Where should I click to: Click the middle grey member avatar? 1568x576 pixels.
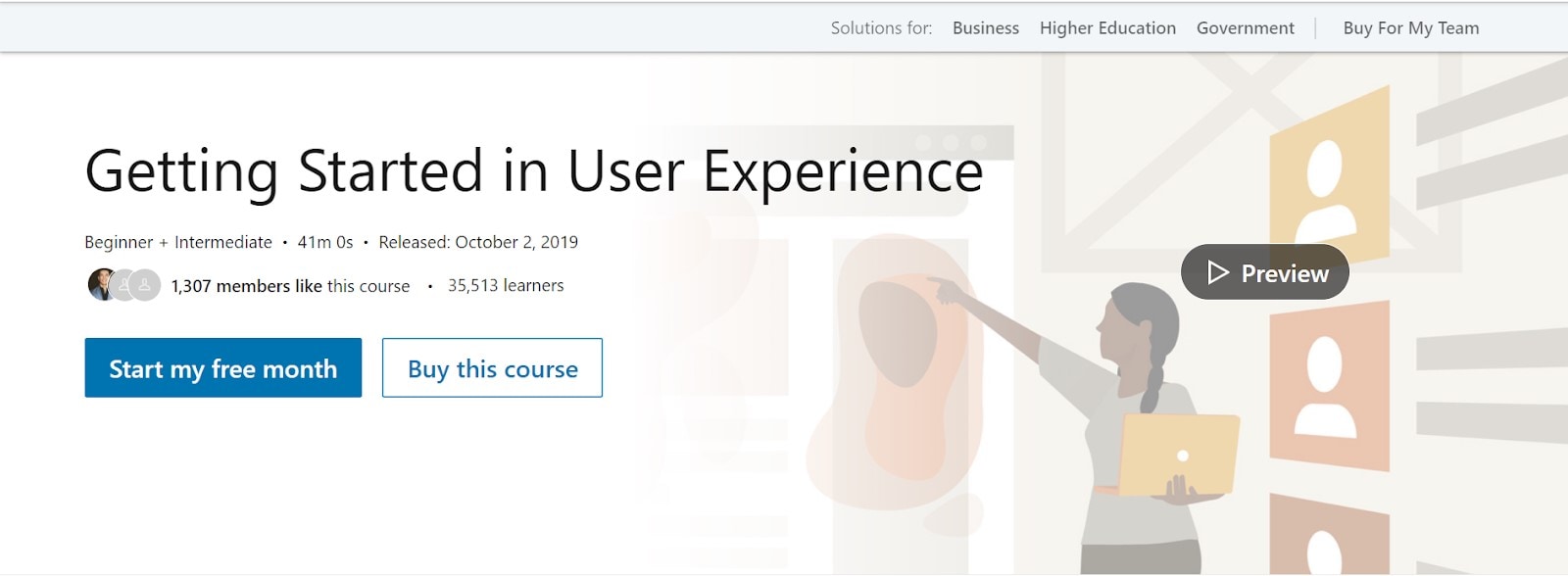pyautogui.click(x=123, y=285)
